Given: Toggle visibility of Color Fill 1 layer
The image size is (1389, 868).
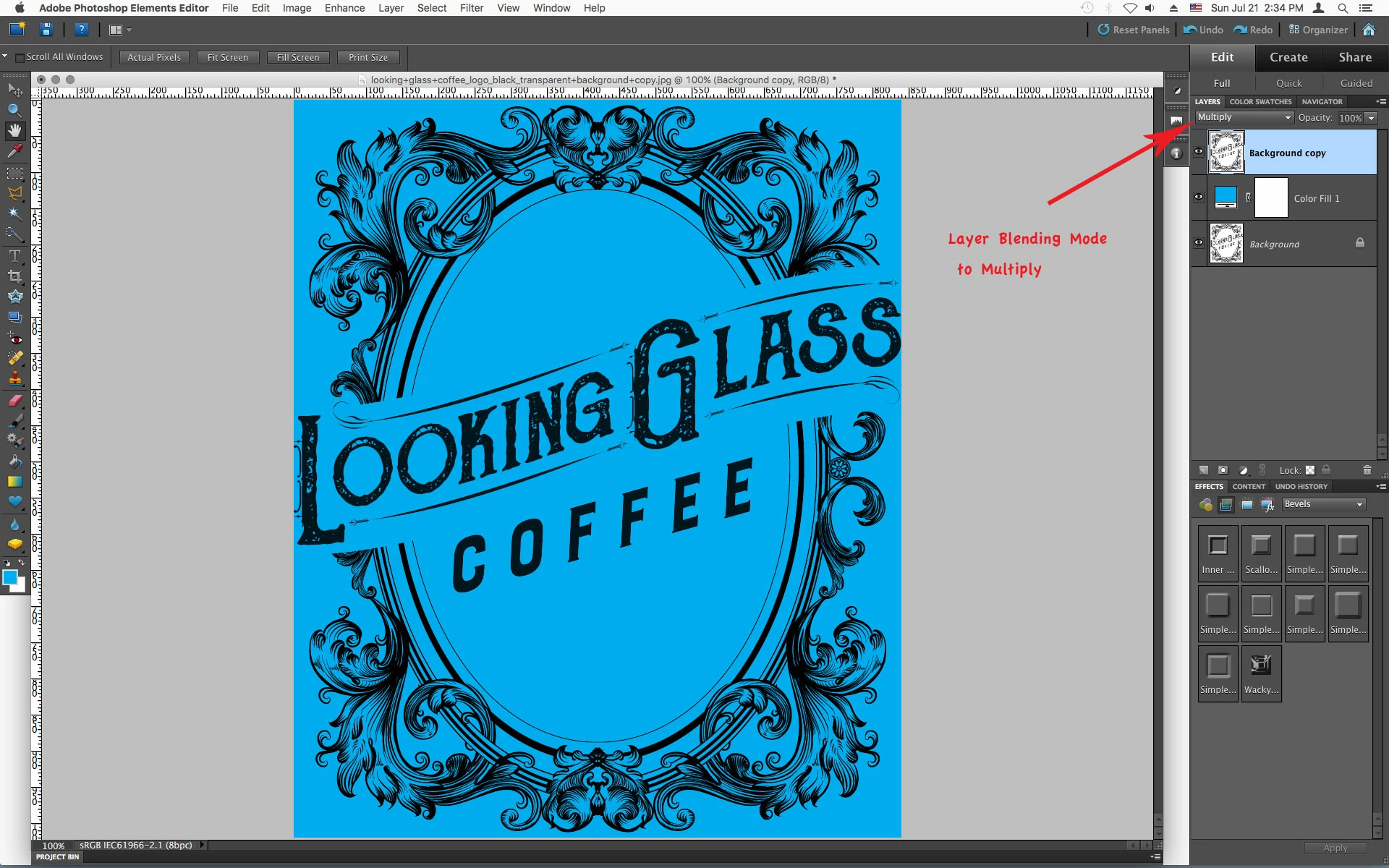Looking at the screenshot, I should click(1199, 197).
